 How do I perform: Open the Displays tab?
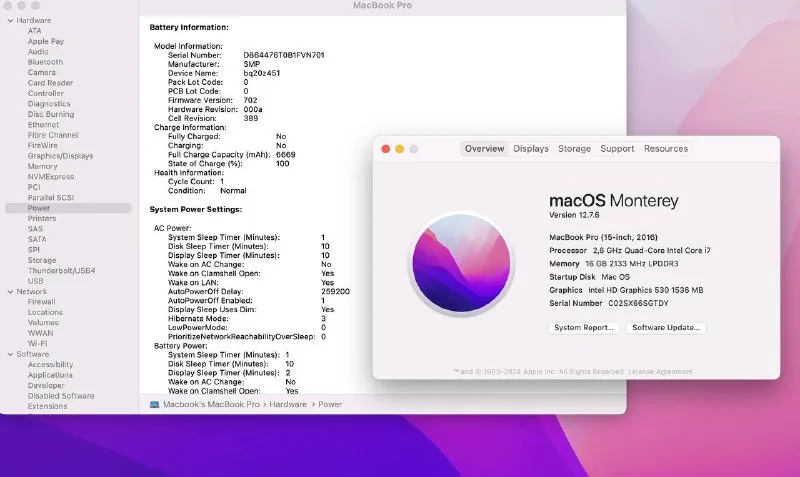point(531,148)
